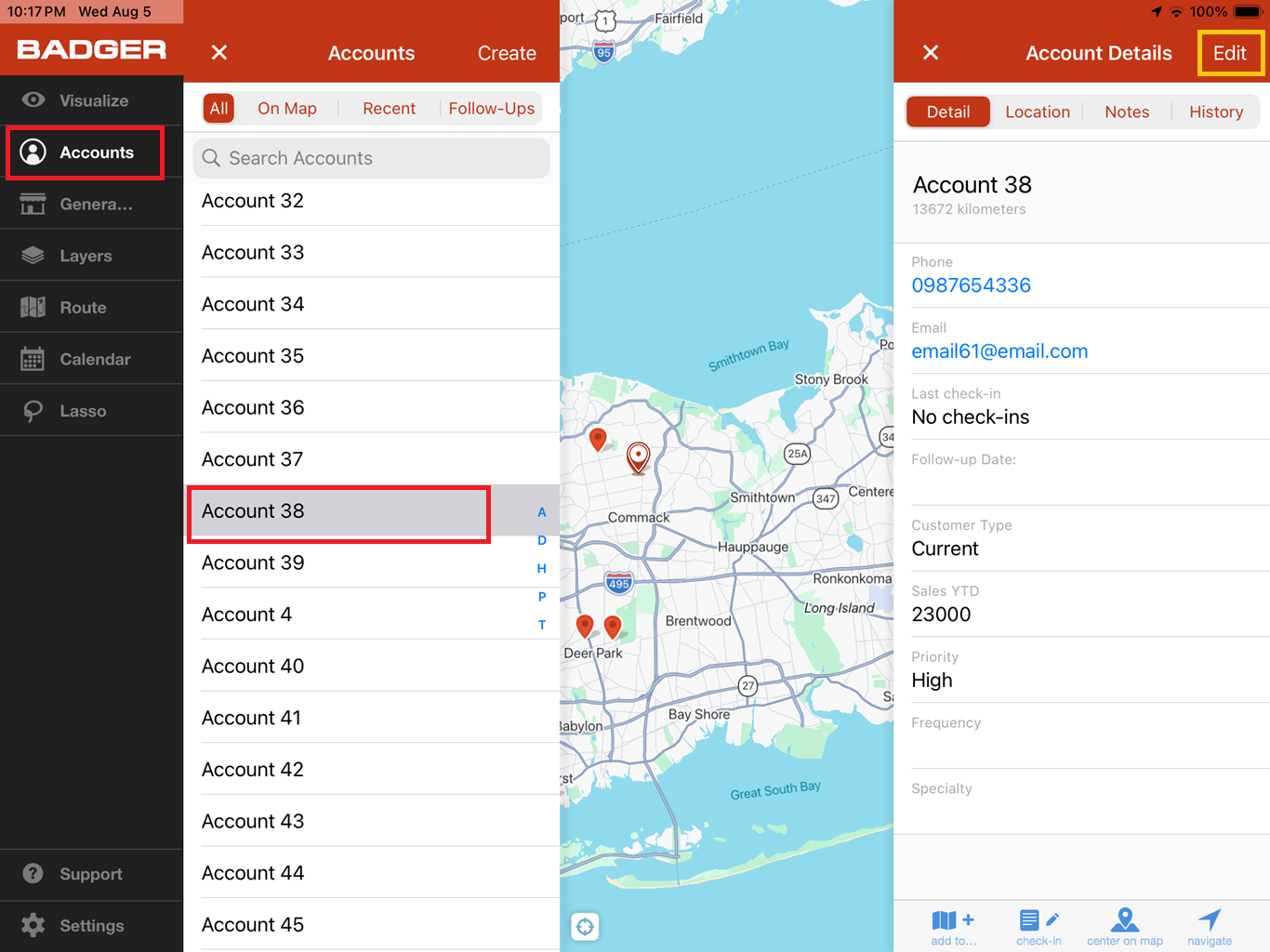Jump to index letter H
The height and width of the screenshot is (952, 1270).
click(542, 568)
